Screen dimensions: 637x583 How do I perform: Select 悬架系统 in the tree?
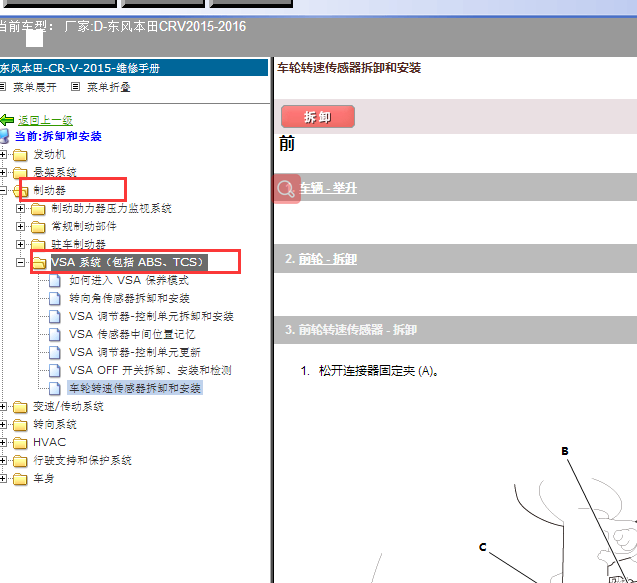point(55,172)
